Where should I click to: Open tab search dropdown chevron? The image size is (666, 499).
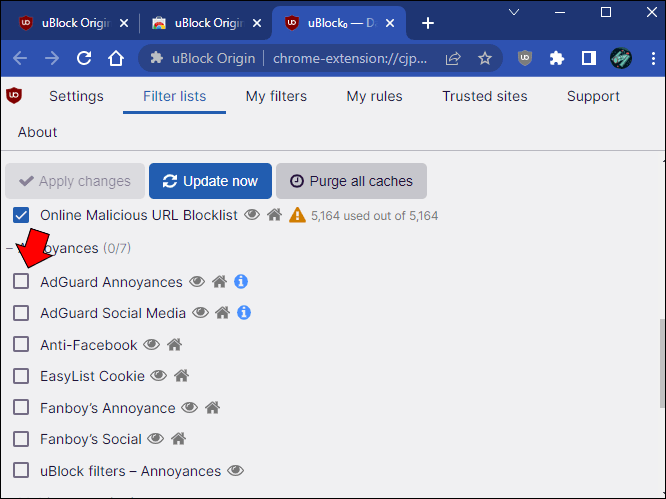(514, 12)
